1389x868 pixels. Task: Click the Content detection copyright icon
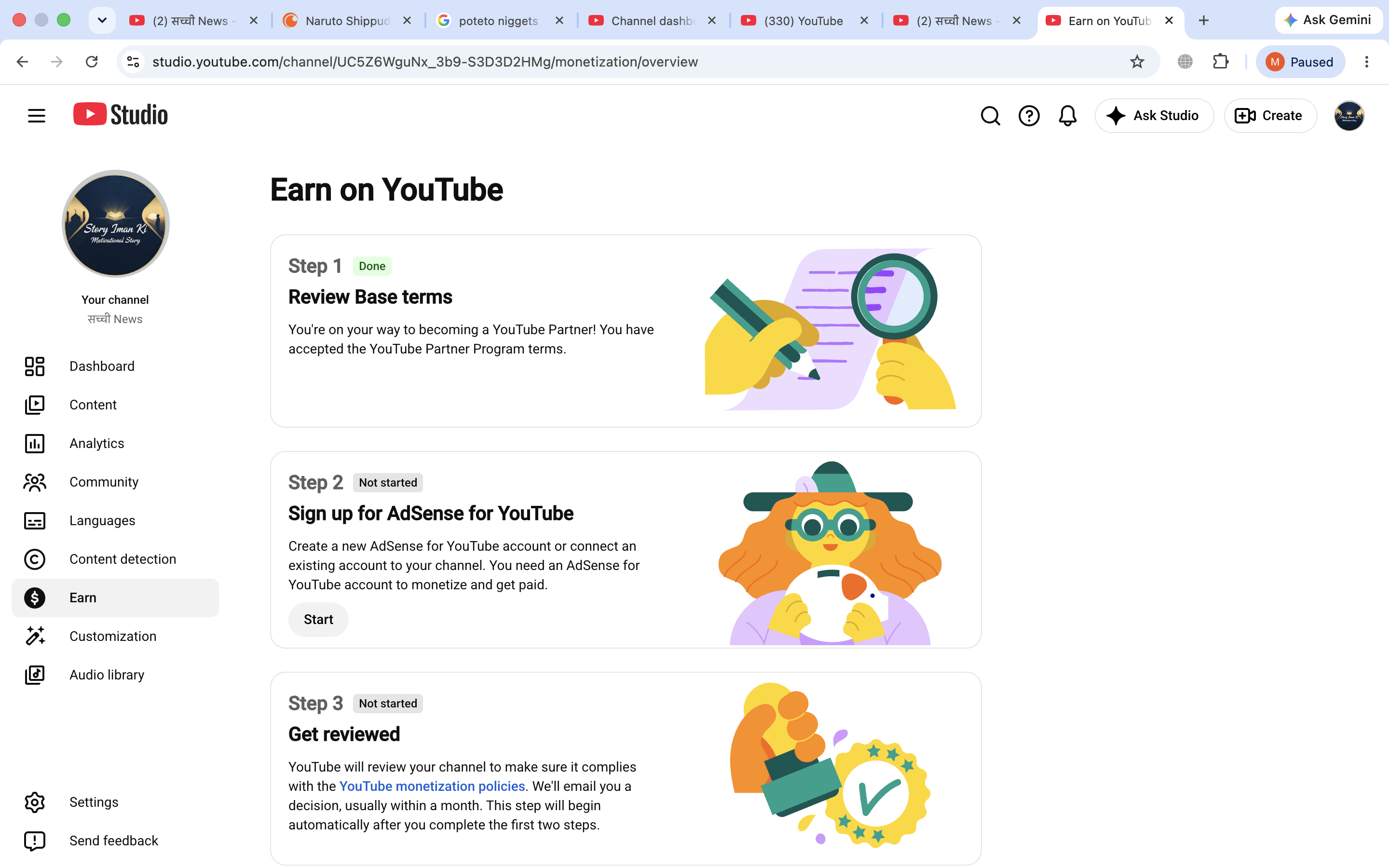(34, 559)
